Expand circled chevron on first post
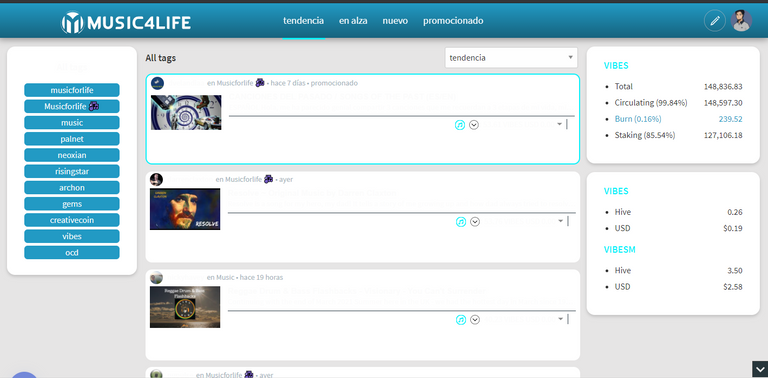The image size is (768, 378). click(474, 125)
